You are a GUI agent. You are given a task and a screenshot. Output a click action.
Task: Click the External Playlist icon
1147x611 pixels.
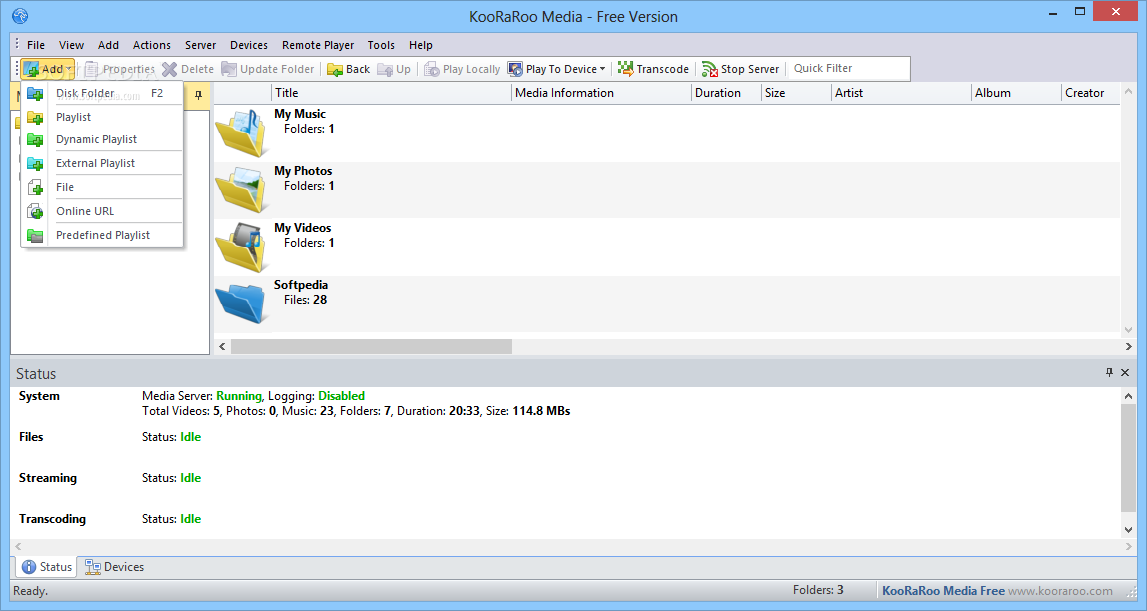[x=35, y=163]
